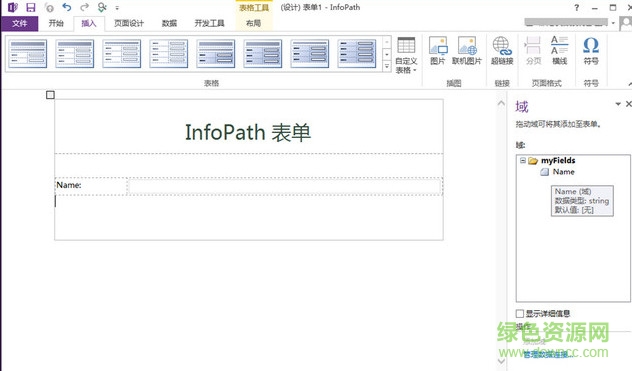The image size is (632, 371).
Task: Insert a horizontal line with the 横线 icon
Action: point(559,51)
